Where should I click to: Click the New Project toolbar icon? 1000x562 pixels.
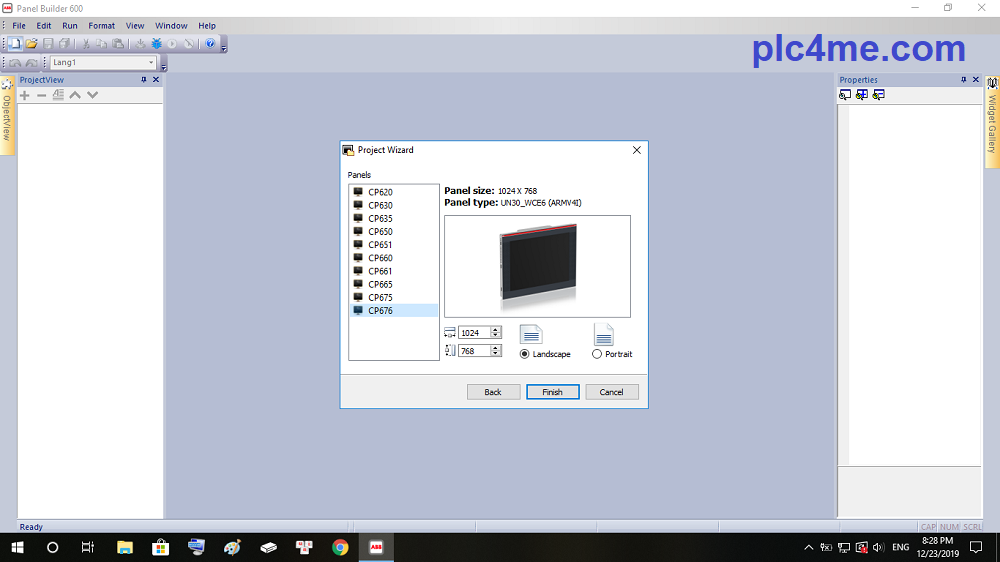point(16,44)
